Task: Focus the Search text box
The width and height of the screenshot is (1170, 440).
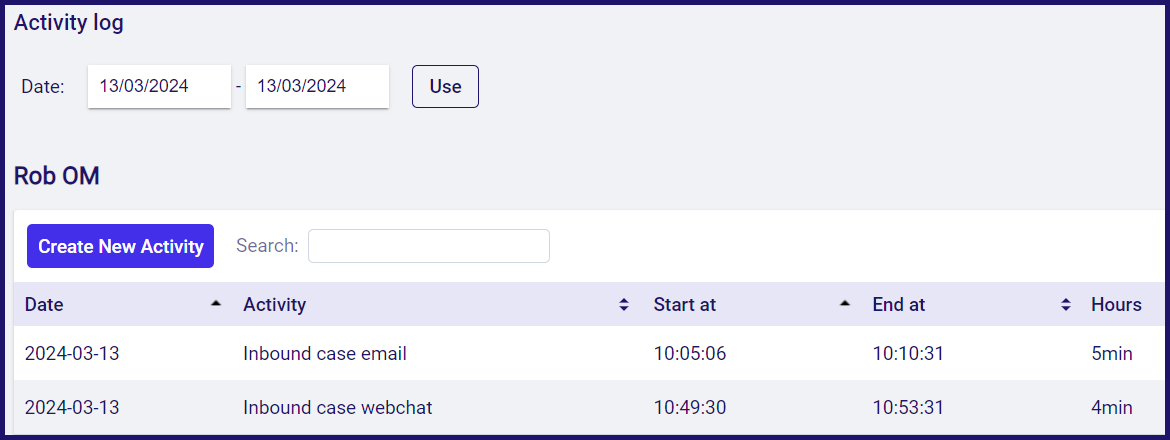Action: (x=428, y=246)
